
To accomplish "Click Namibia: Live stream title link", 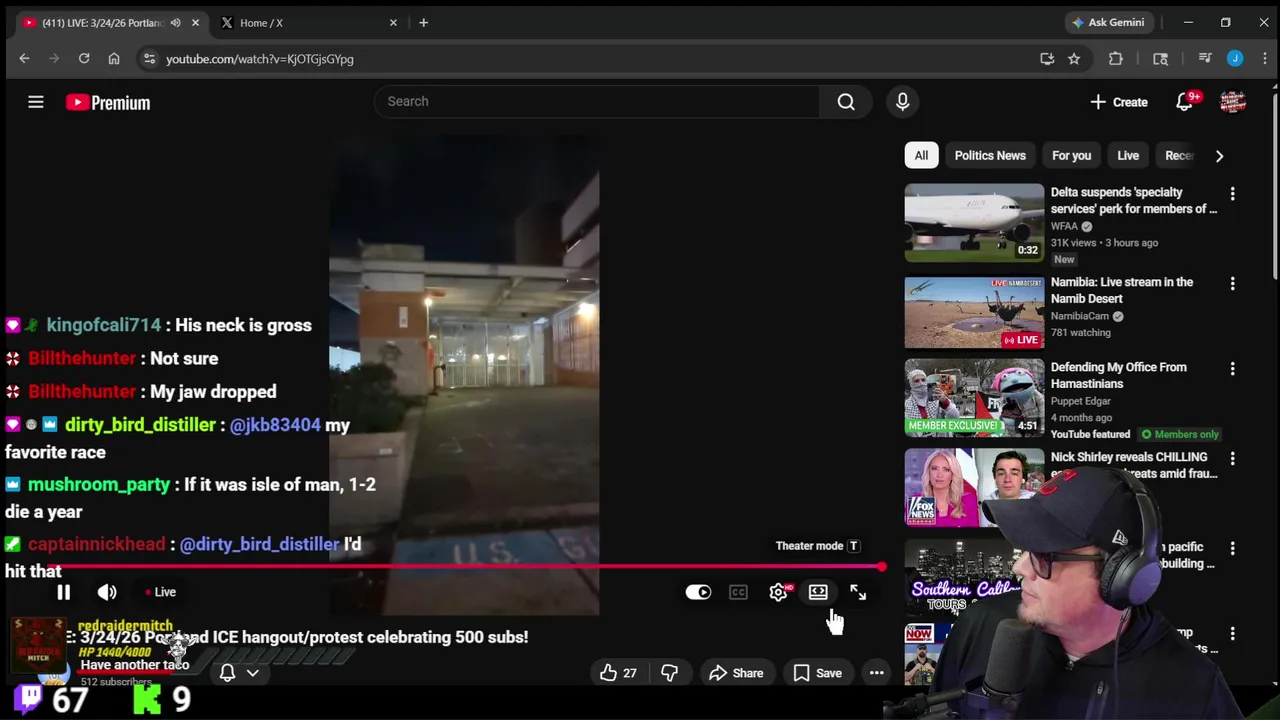I will click(1122, 290).
